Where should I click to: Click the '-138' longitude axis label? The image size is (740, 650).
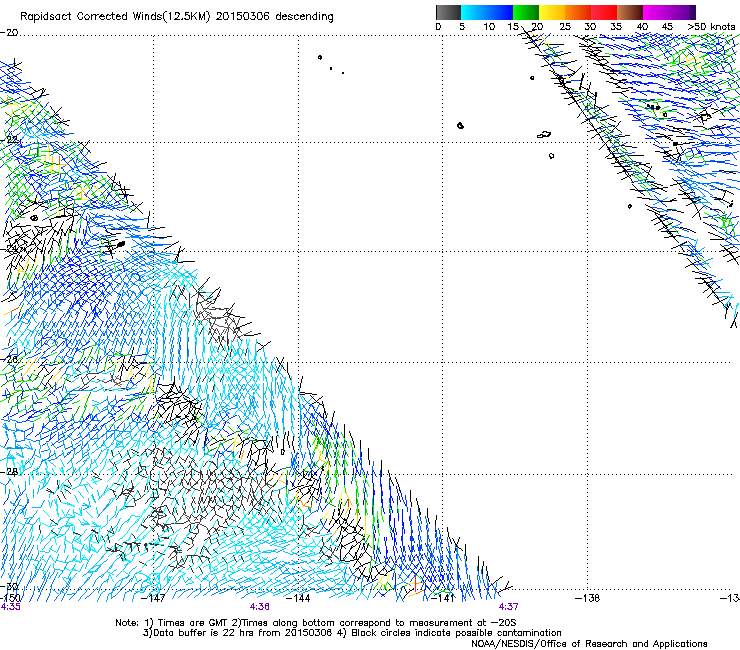coord(588,598)
